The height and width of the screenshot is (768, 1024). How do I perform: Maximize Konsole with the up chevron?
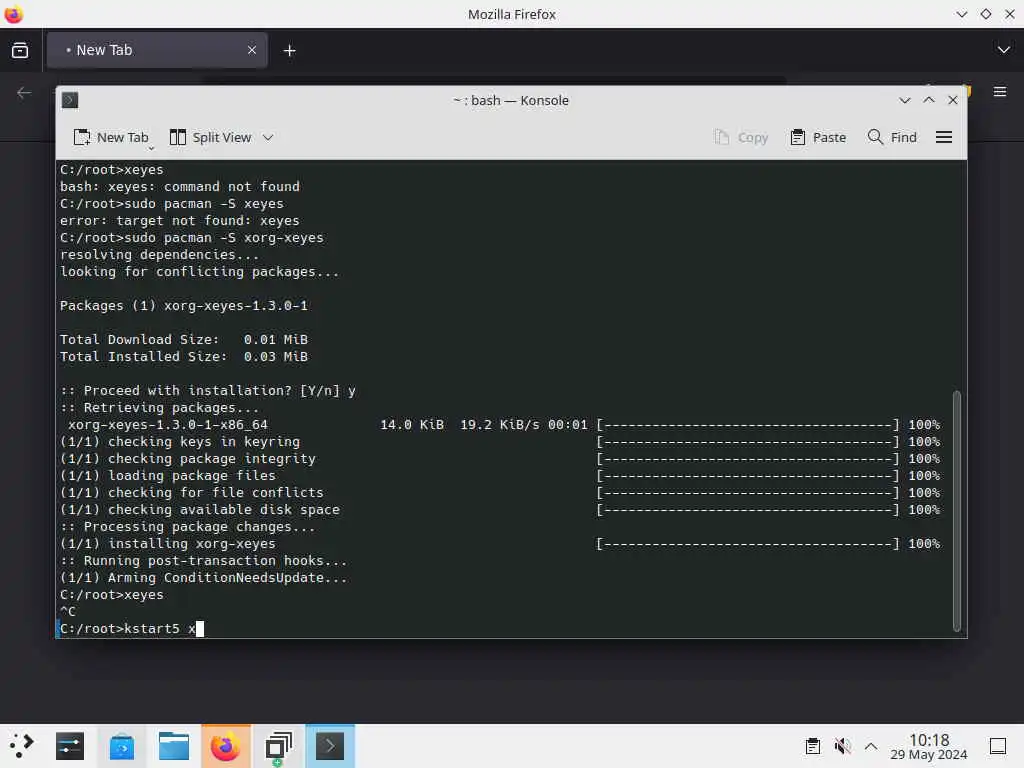[x=929, y=100]
